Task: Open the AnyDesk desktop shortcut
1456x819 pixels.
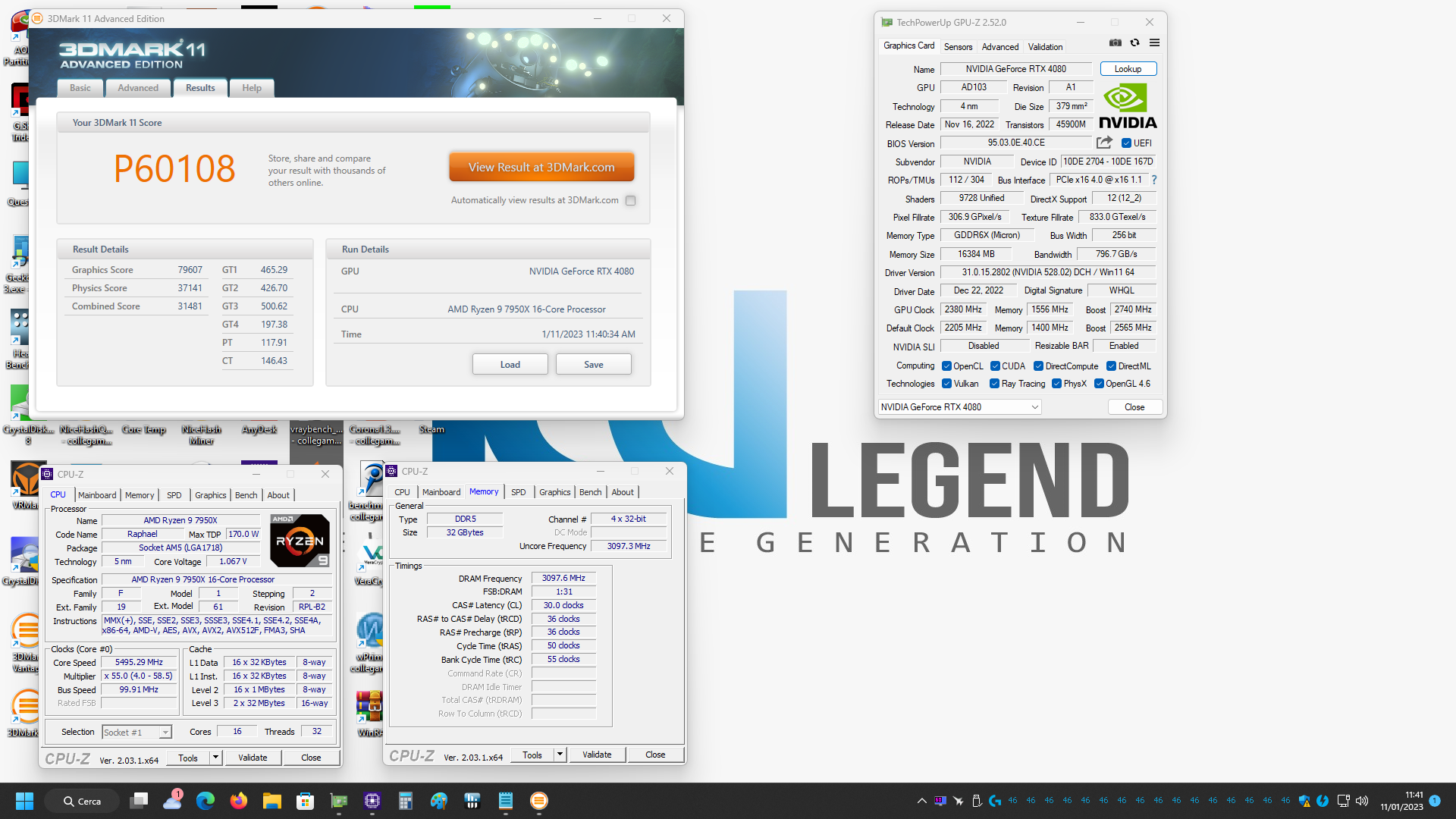Action: (259, 429)
